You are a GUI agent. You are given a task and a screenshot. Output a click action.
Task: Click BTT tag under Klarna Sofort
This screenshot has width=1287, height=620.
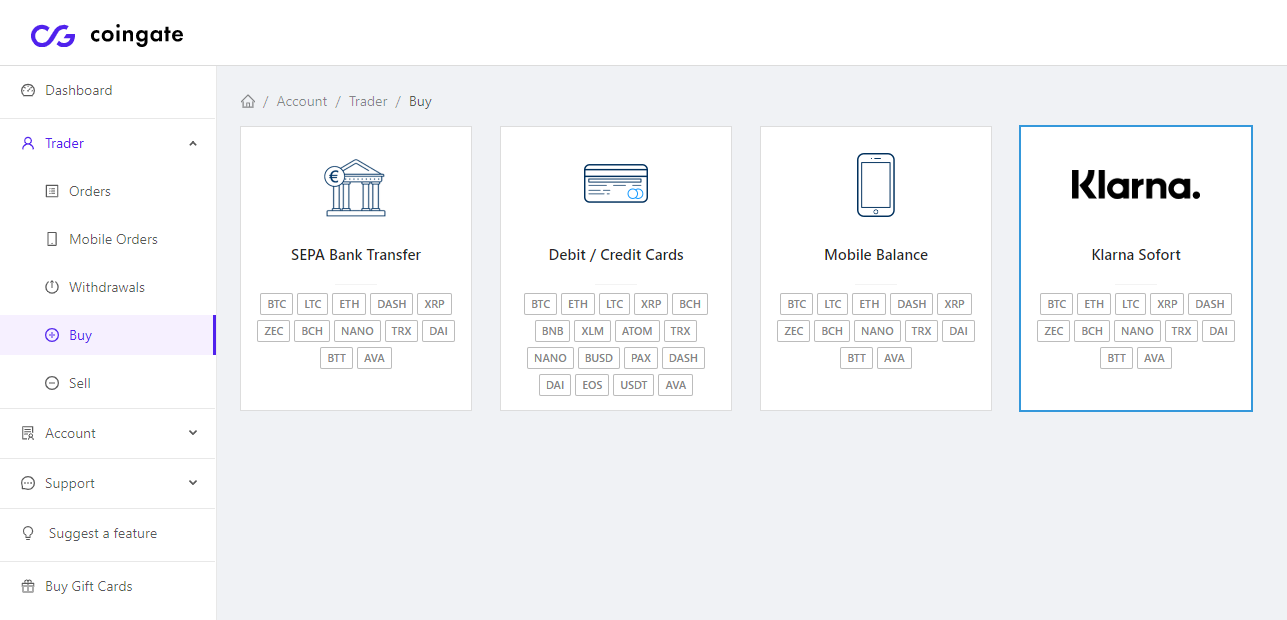pyautogui.click(x=1116, y=358)
